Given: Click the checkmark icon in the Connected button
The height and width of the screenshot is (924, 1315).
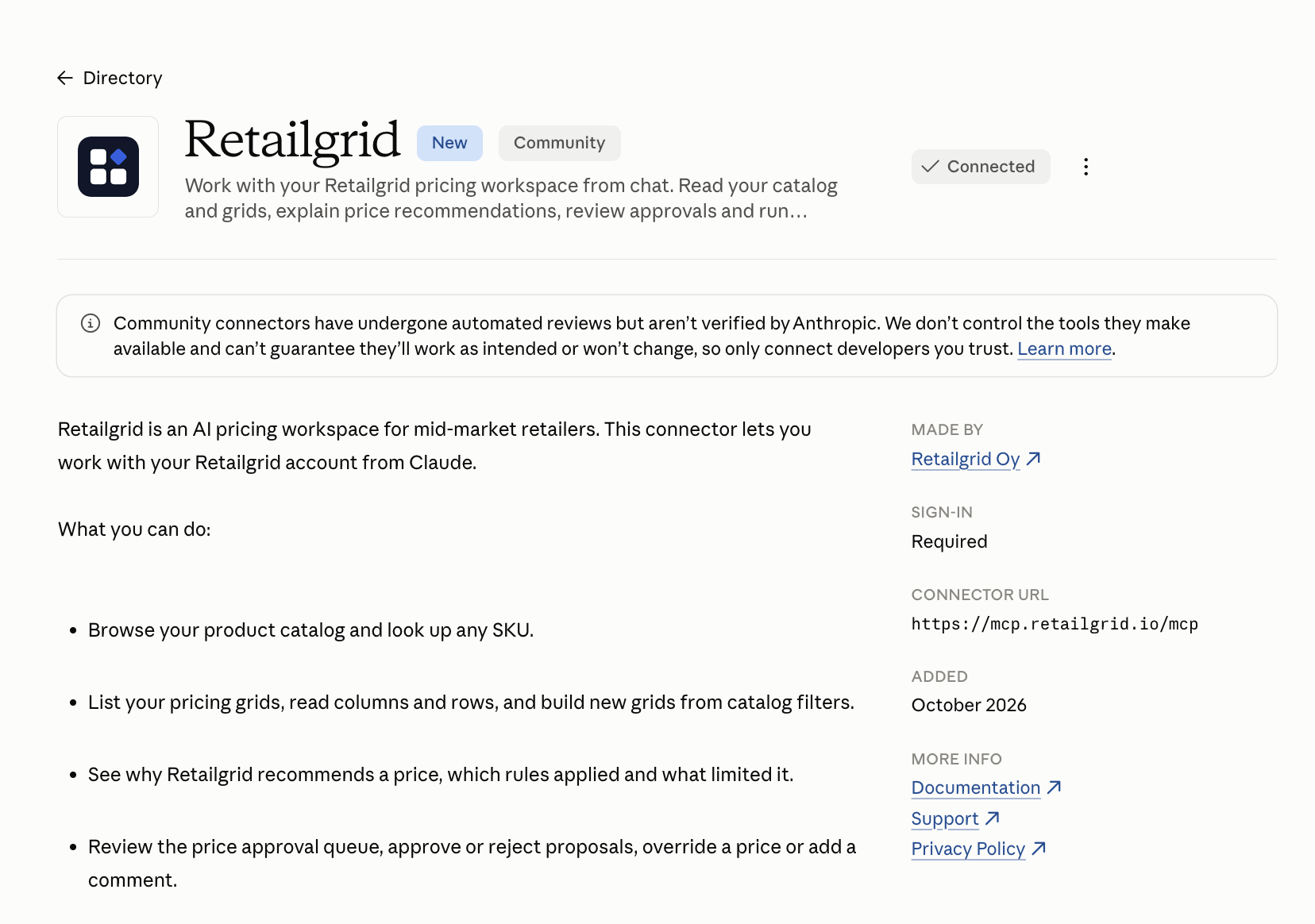Looking at the screenshot, I should point(930,167).
